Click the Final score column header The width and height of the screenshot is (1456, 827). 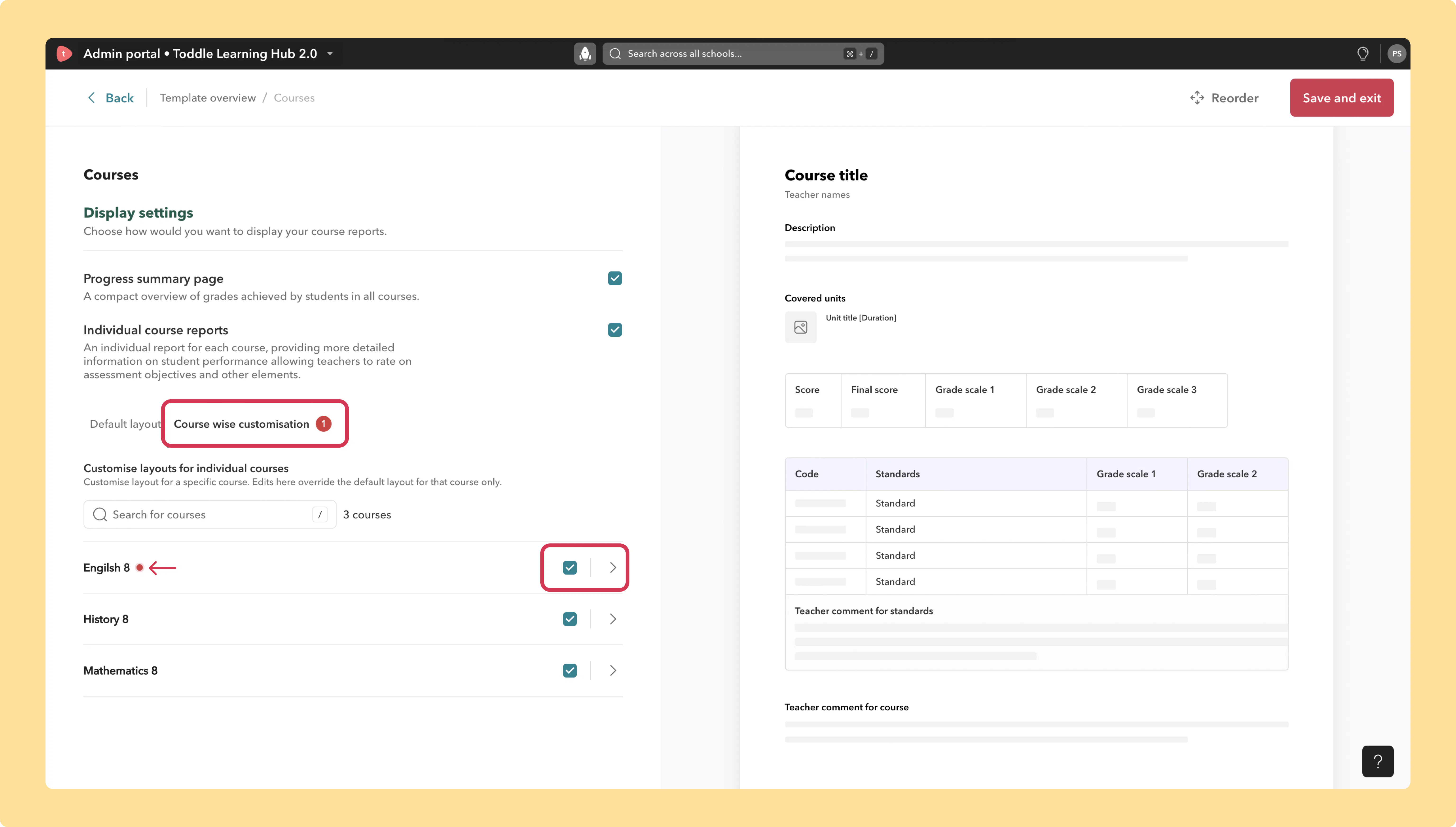coord(874,390)
